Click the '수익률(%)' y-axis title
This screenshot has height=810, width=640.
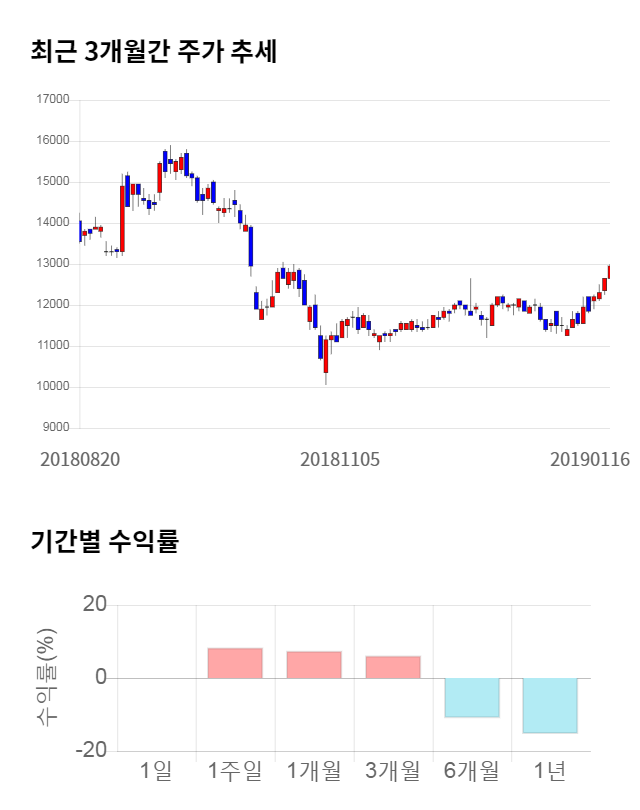pos(47,677)
